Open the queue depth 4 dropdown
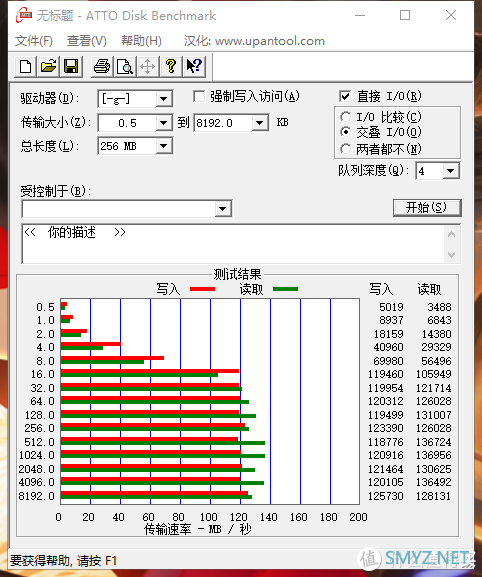This screenshot has height=577, width=482. tap(450, 171)
